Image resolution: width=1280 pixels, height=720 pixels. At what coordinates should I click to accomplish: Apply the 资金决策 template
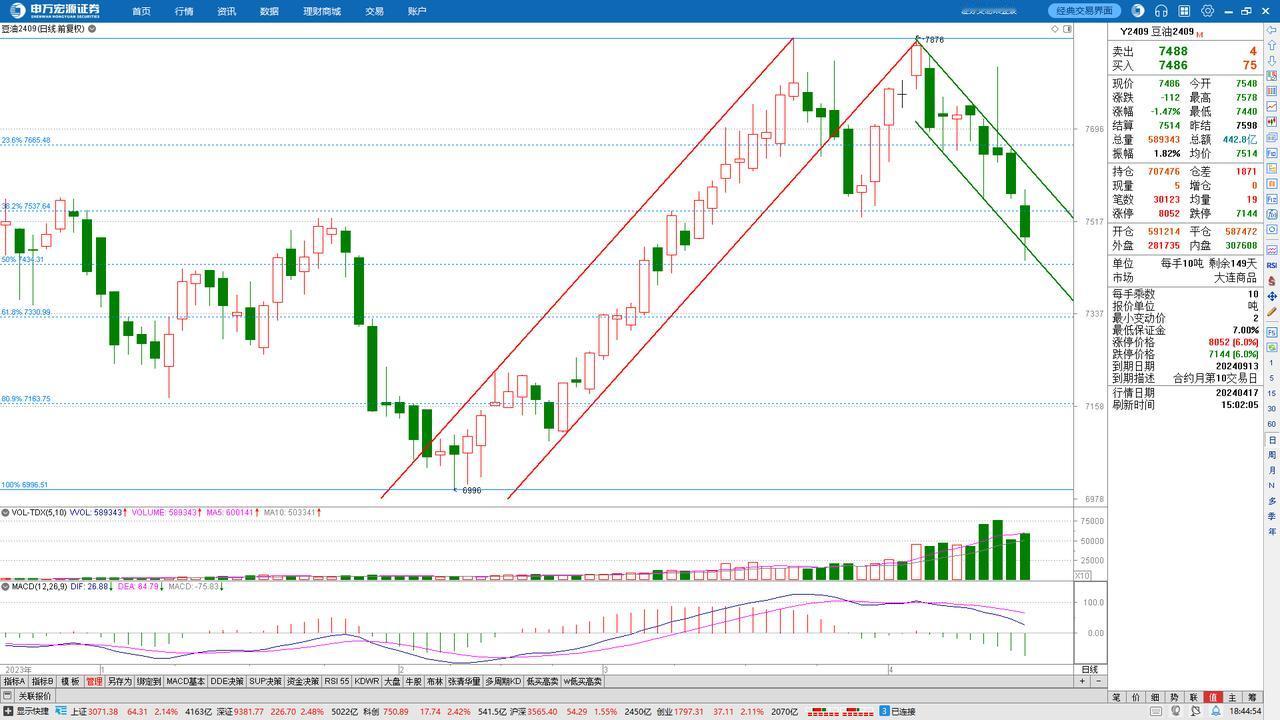click(x=303, y=681)
